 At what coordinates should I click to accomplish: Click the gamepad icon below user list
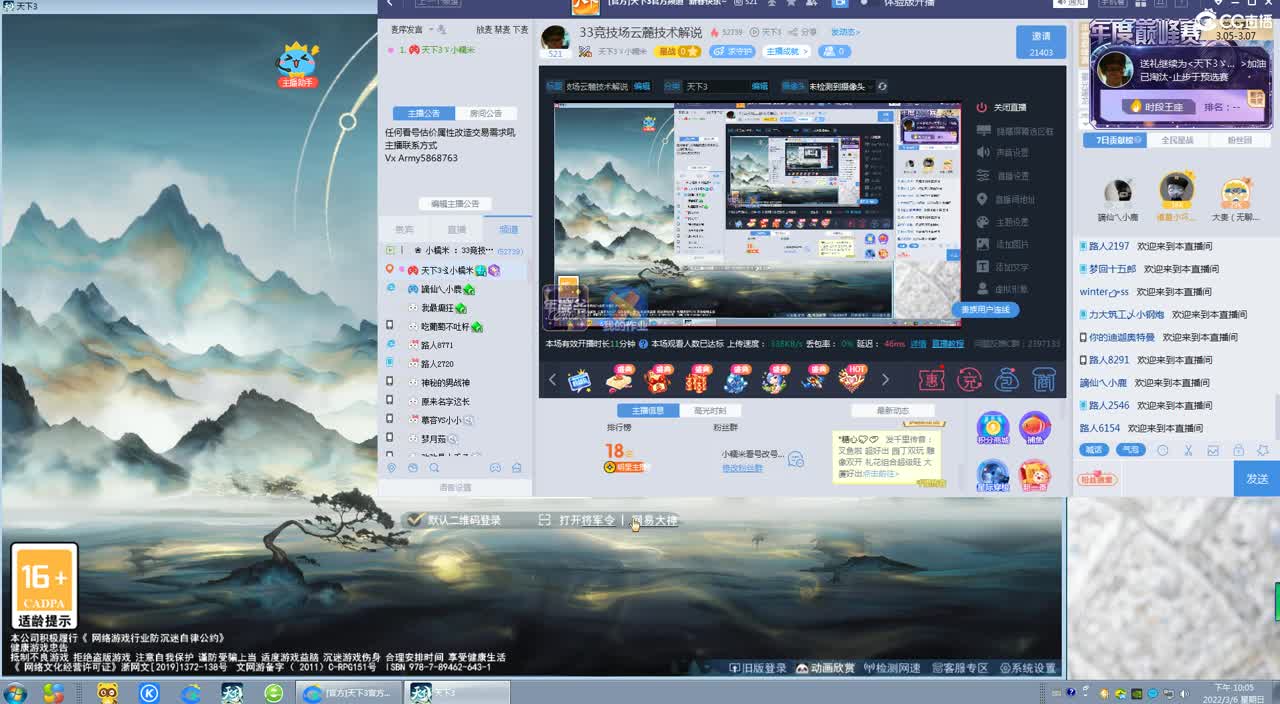coord(494,467)
